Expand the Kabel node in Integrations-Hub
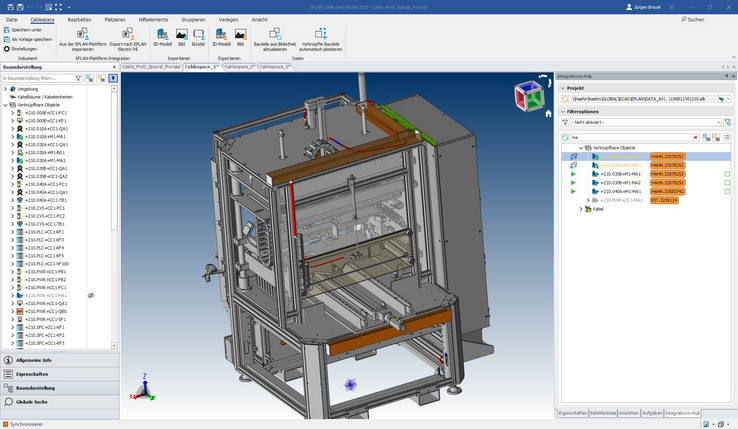738x429 pixels. click(x=581, y=209)
